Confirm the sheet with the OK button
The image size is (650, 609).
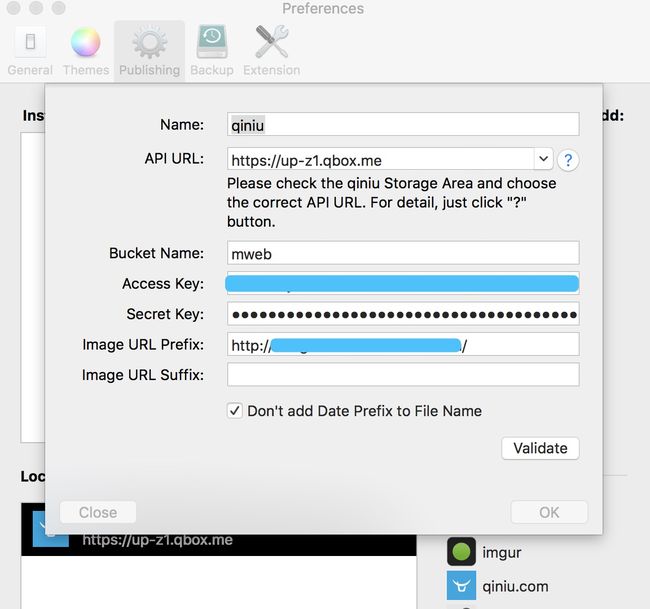coord(549,512)
